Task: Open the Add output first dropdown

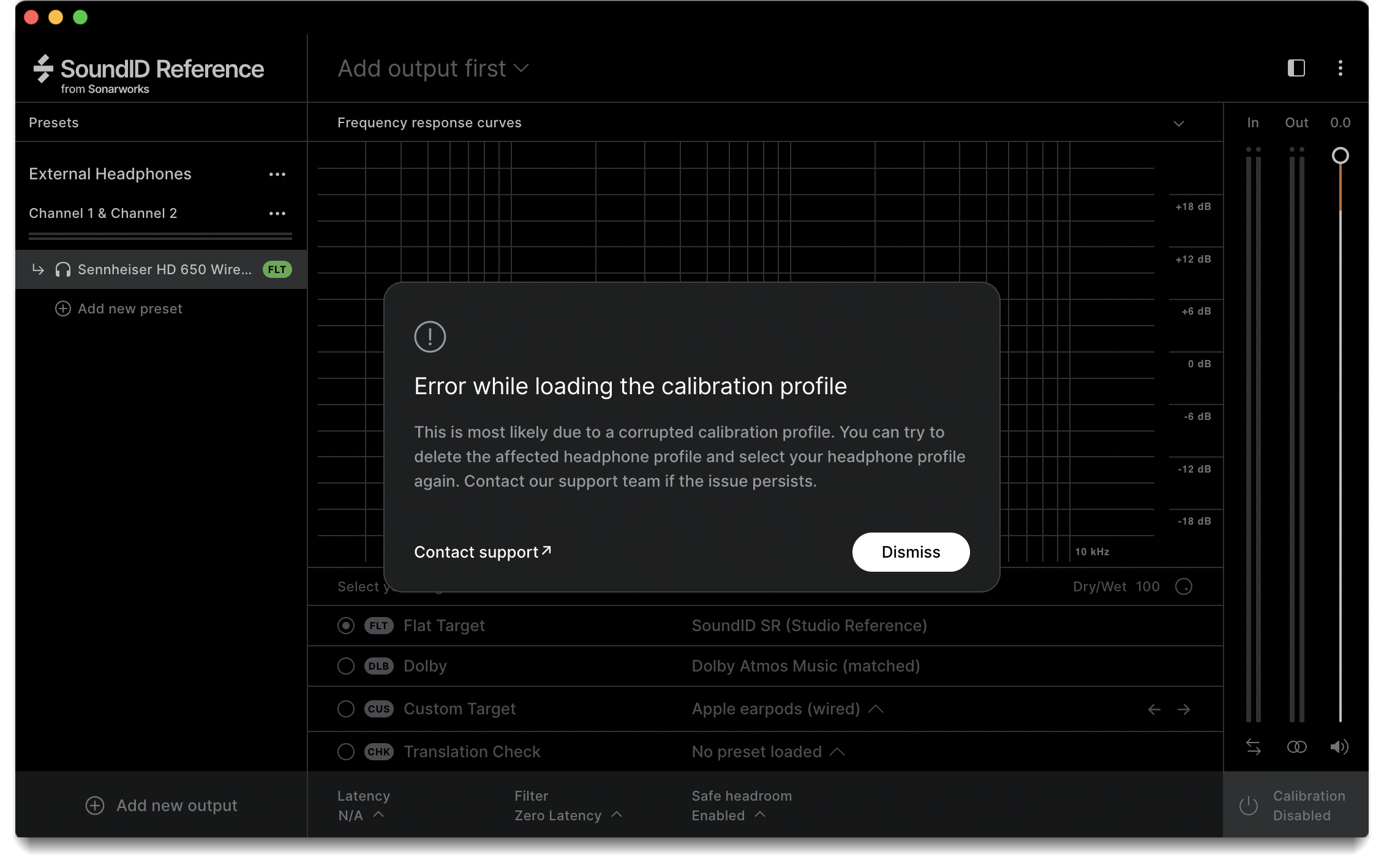Action: point(433,69)
